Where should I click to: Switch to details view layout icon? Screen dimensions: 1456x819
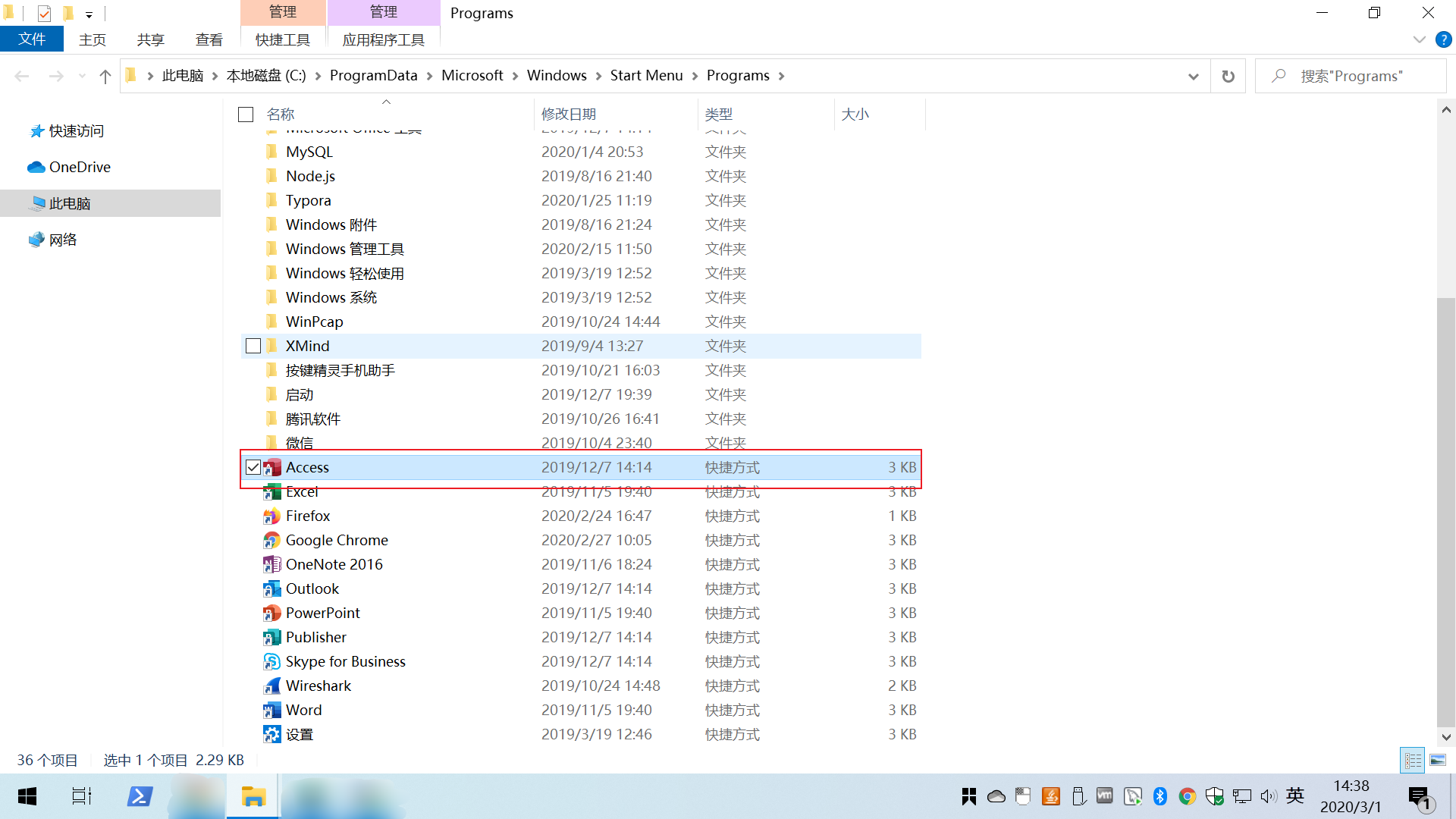1414,760
